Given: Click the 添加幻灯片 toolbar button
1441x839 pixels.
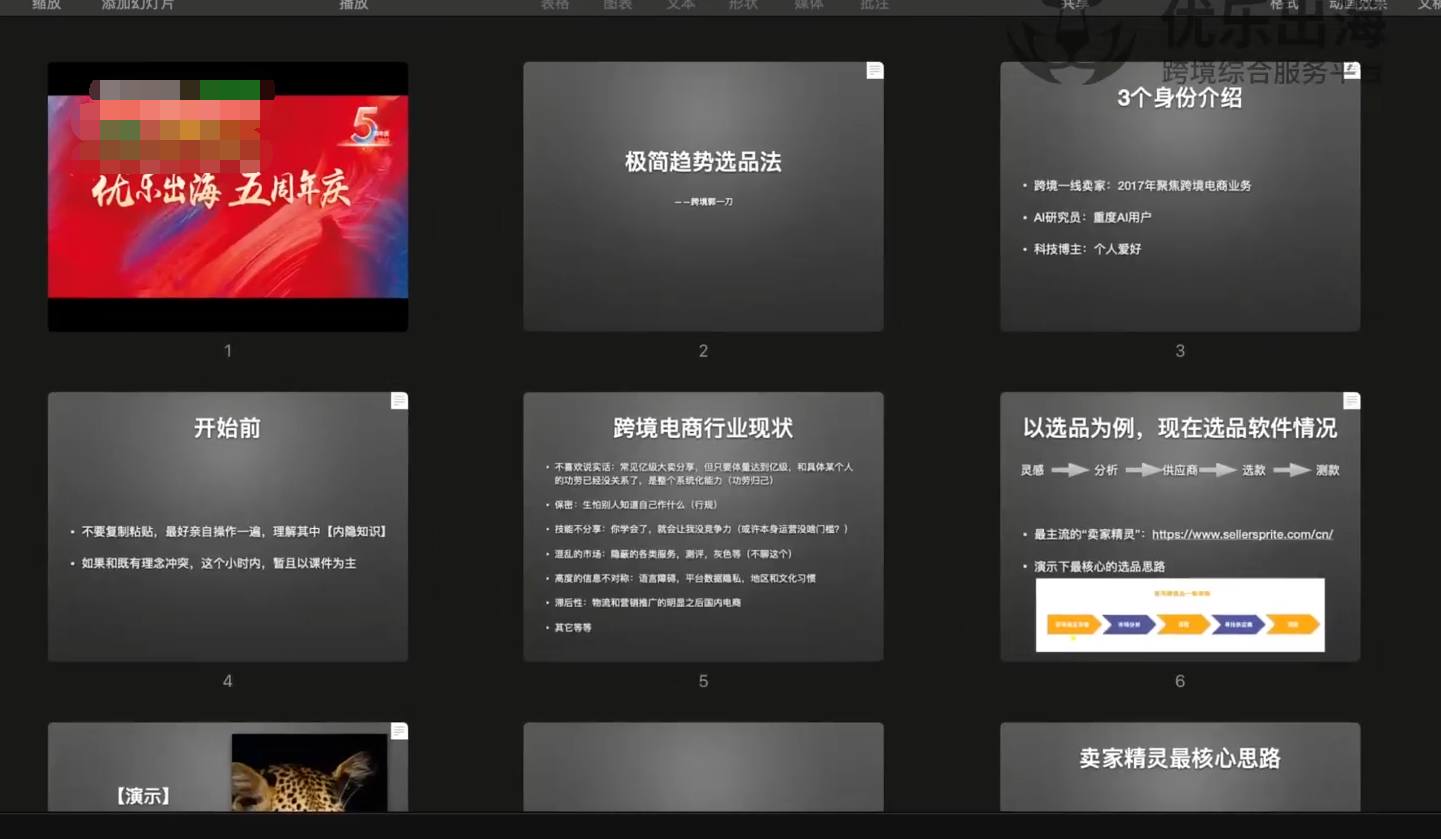Looking at the screenshot, I should 138,5.
